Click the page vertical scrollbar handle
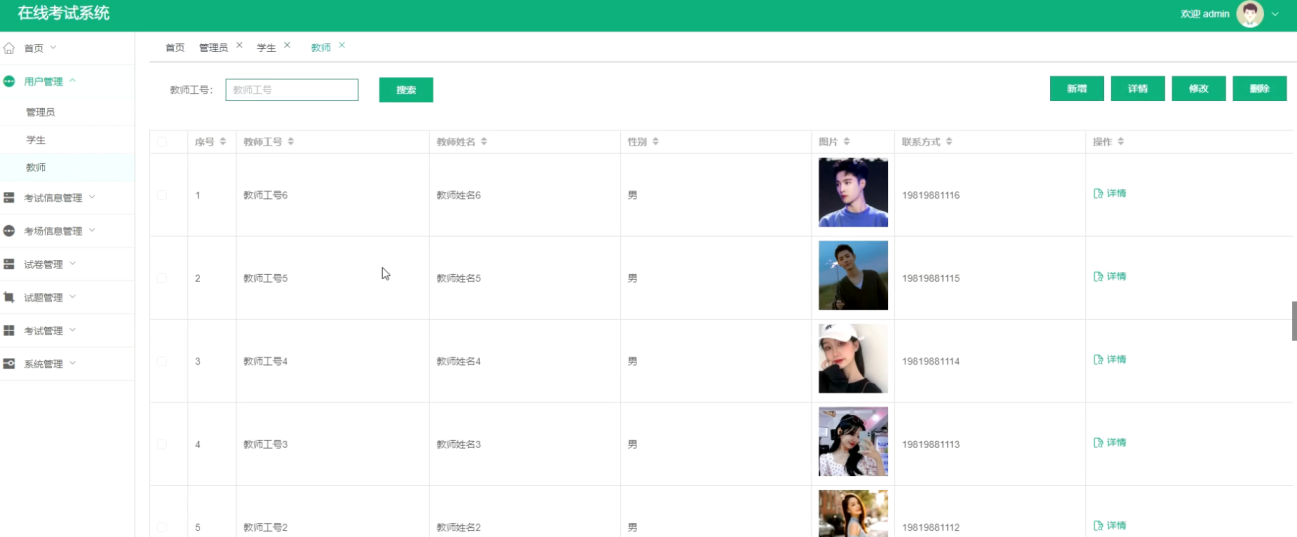This screenshot has height=537, width=1297. coord(1293,322)
